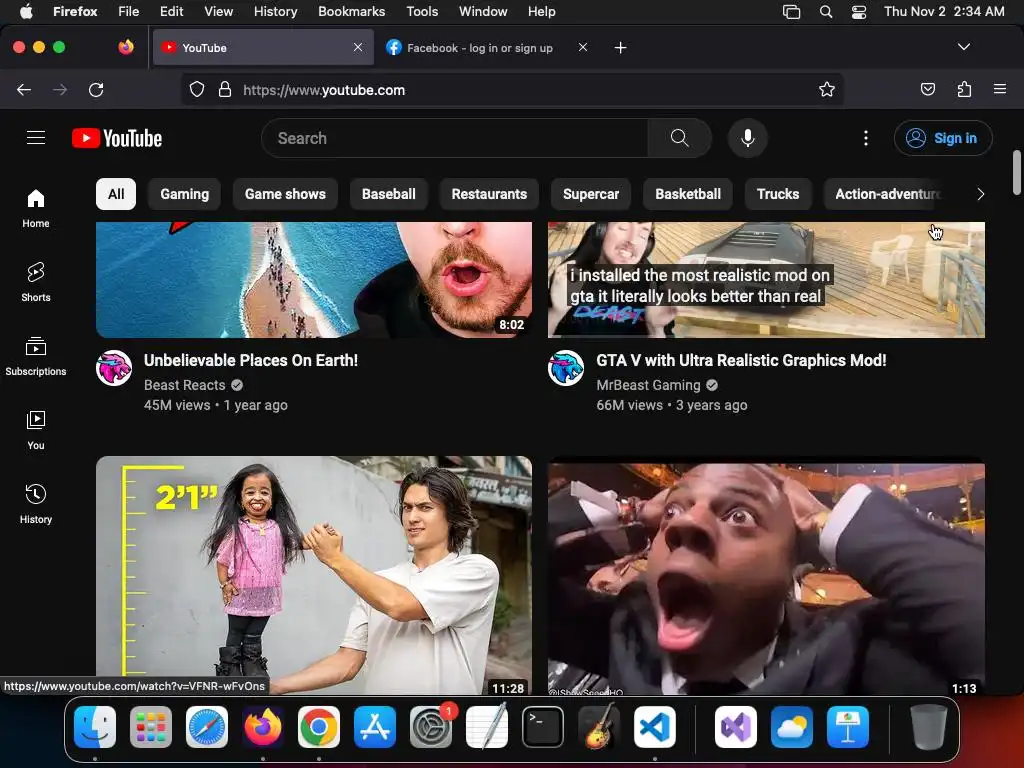
Task: Switch to Facebook log in tab
Action: [480, 48]
